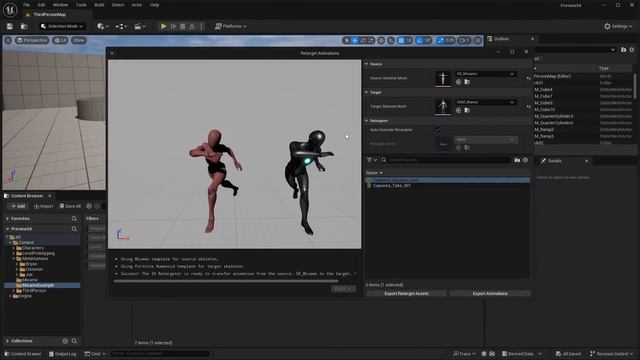Use selected asset for Target Skeletal Mesh
The width and height of the screenshot is (640, 360).
[x=458, y=111]
